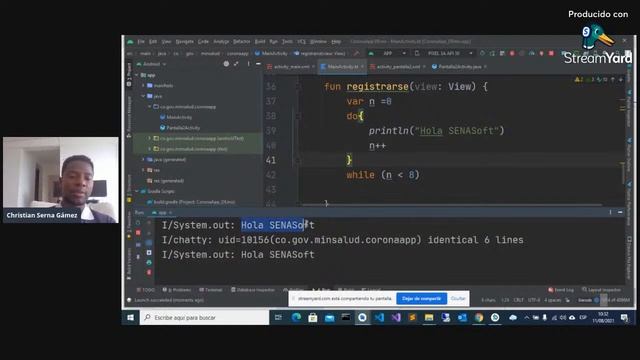Image resolution: width=640 pixels, height=360 pixels.
Task: Open Visual Studio Code from the taskbar
Action: (379, 317)
